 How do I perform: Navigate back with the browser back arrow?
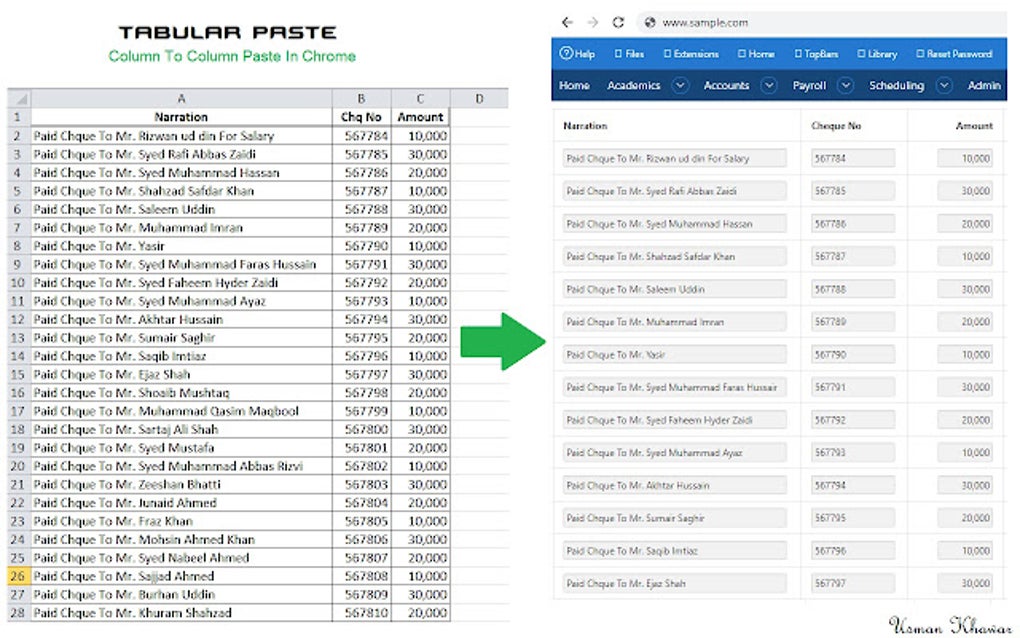coord(566,20)
